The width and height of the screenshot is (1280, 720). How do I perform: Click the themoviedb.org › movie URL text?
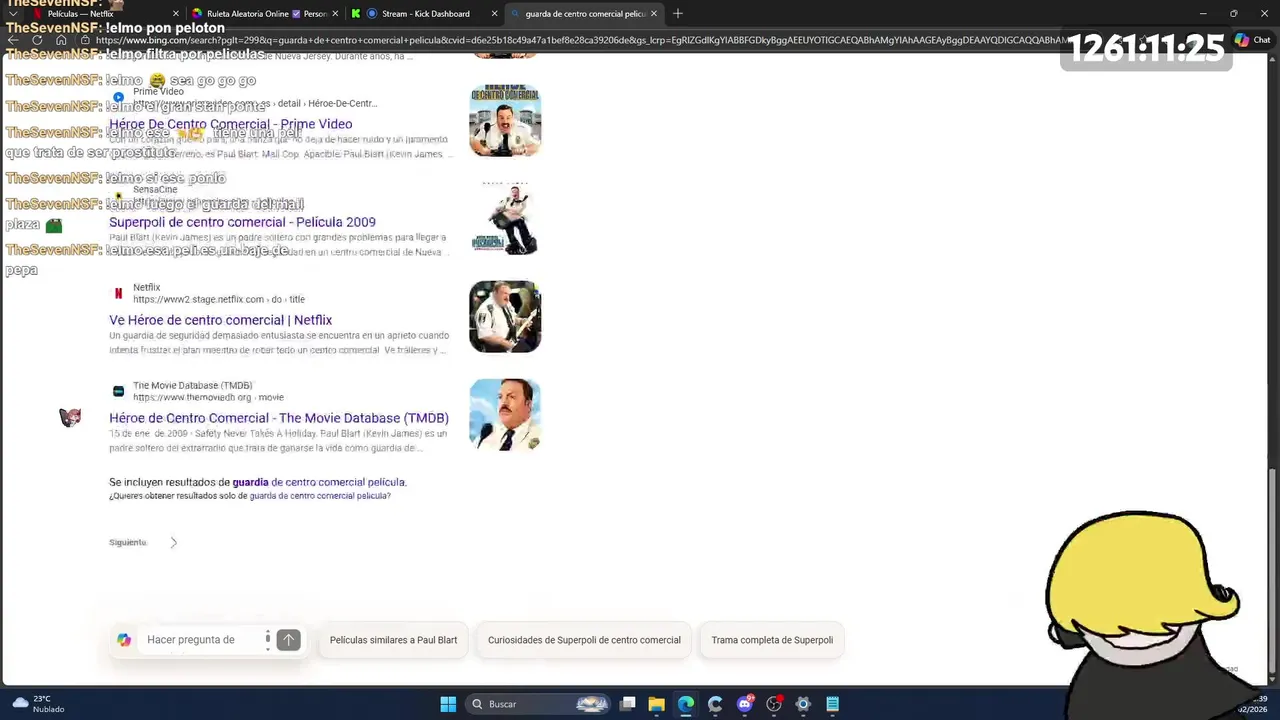[x=208, y=397]
